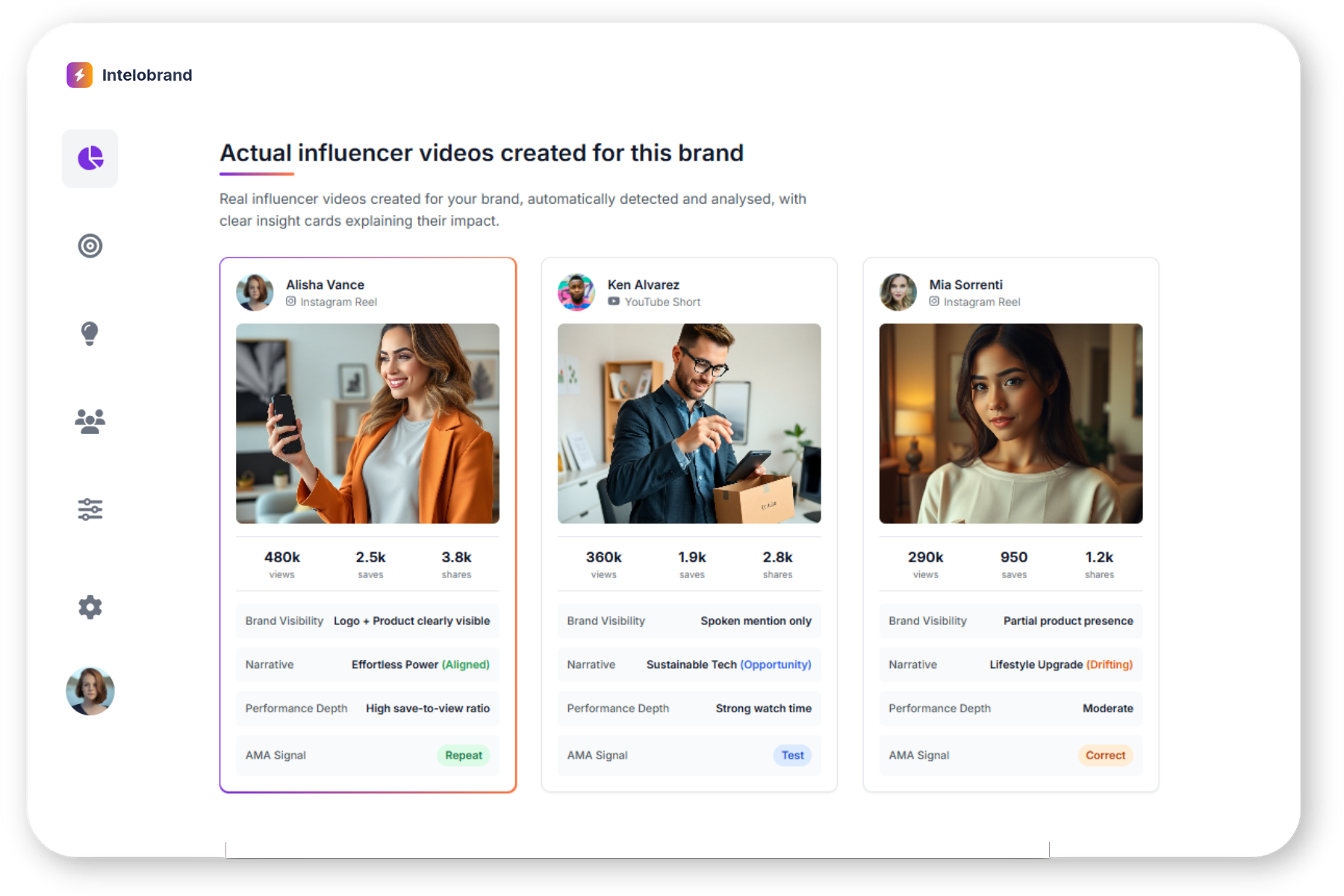Click the user profile avatar in sidebar
The width and height of the screenshot is (1344, 896).
coord(90,691)
